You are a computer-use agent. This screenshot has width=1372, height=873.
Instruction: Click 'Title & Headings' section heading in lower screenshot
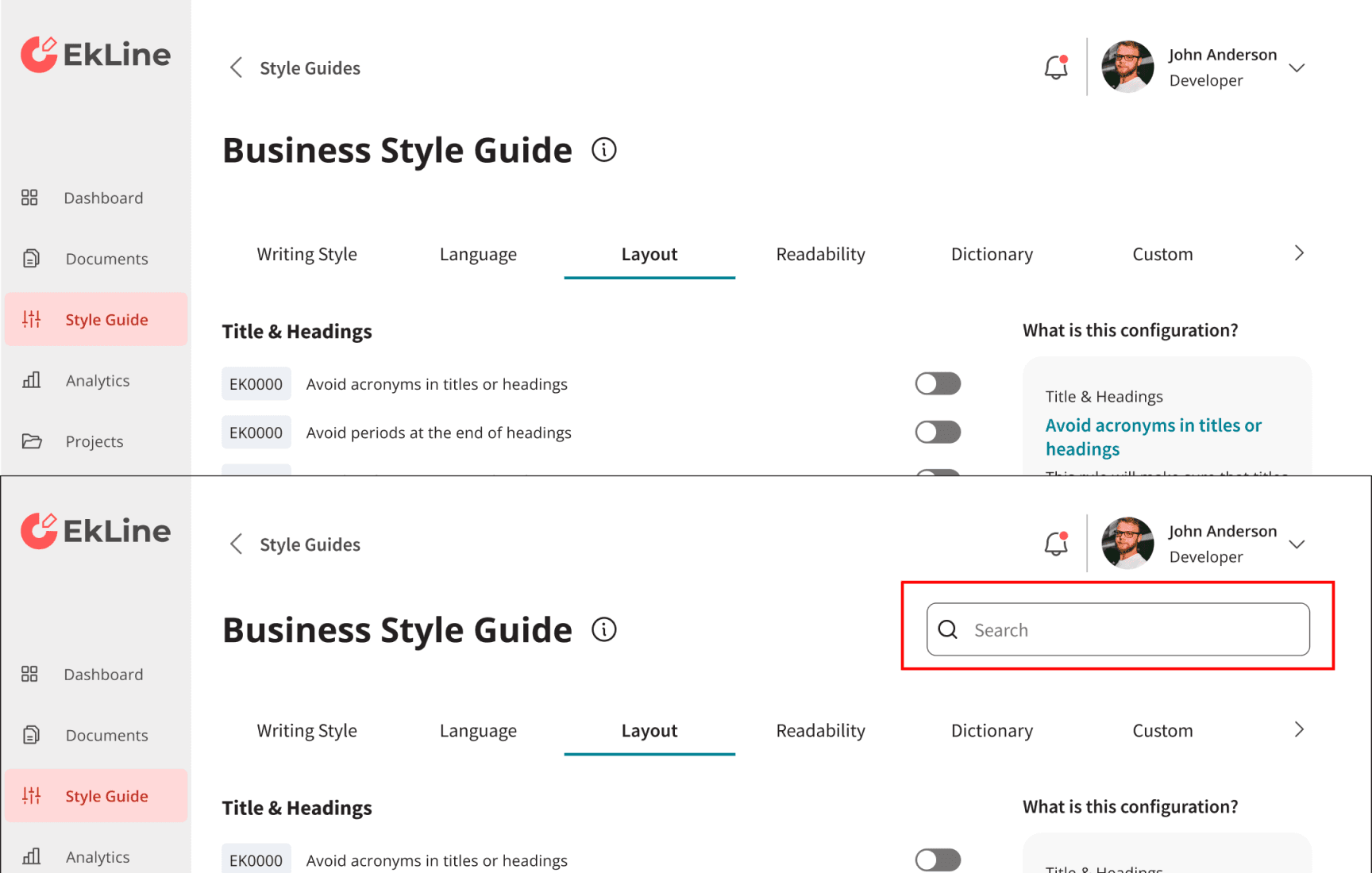(297, 807)
